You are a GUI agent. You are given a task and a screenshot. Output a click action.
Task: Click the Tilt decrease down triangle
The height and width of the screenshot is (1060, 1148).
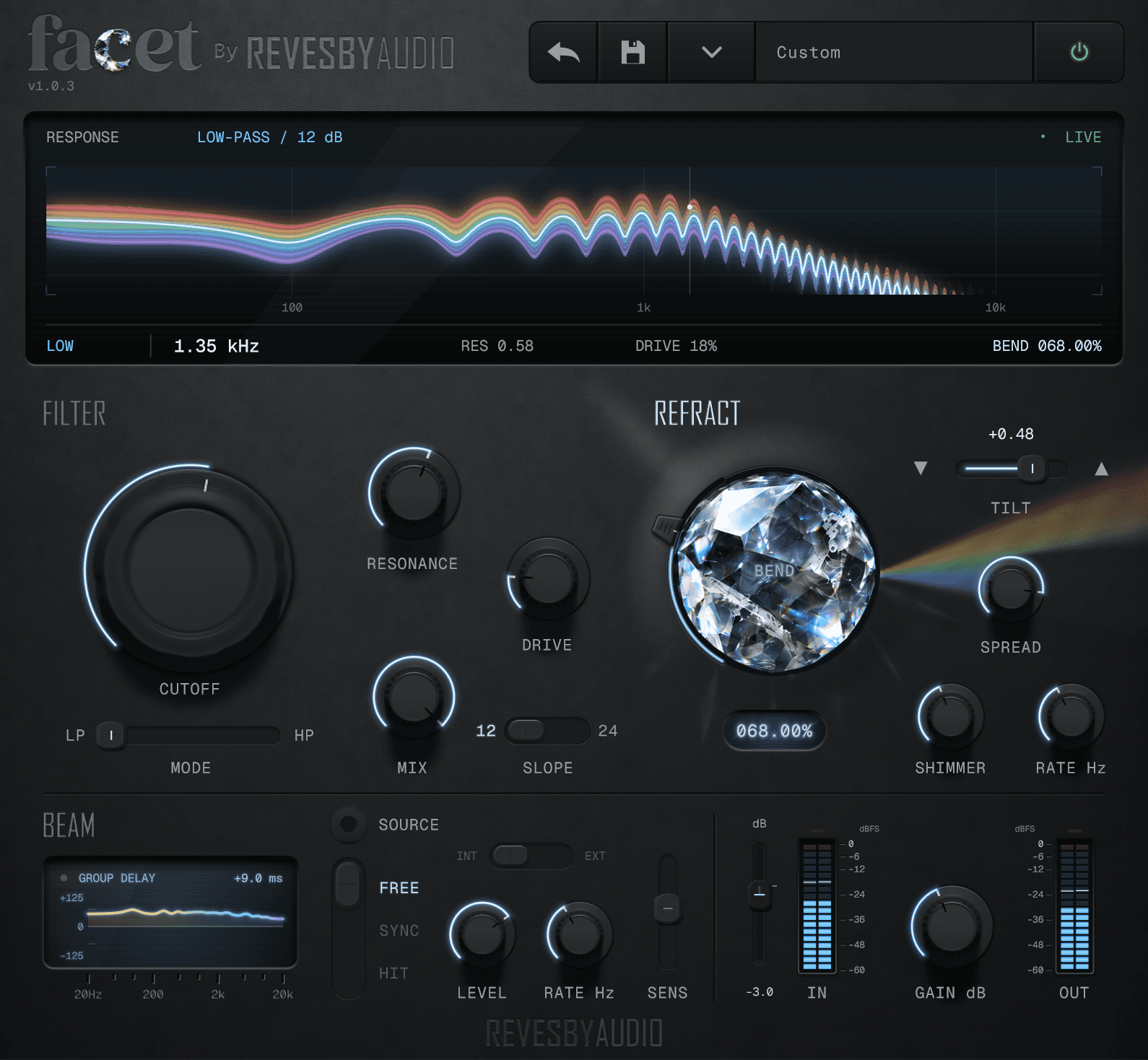click(x=921, y=468)
